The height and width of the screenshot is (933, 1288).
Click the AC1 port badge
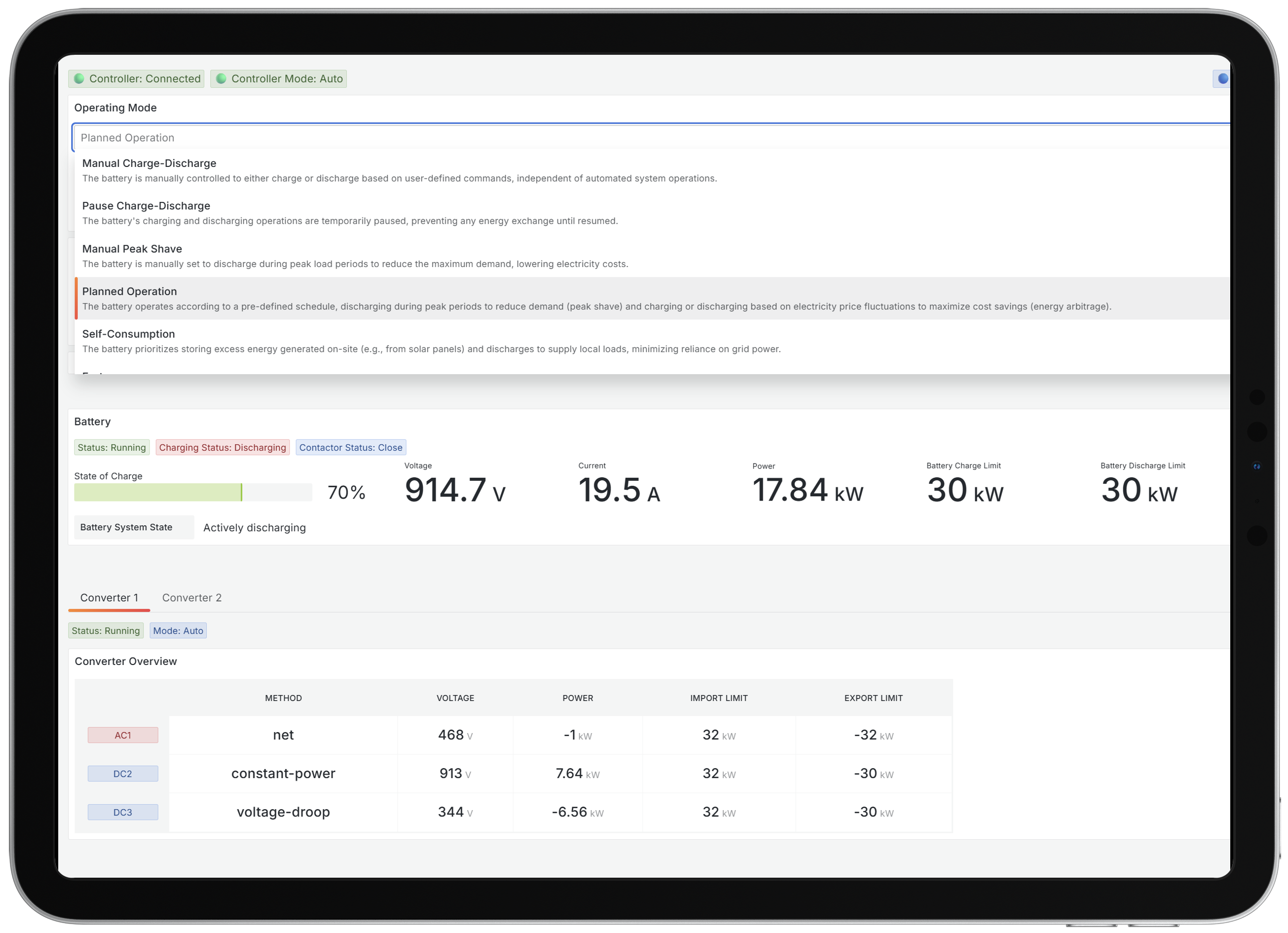click(x=123, y=735)
